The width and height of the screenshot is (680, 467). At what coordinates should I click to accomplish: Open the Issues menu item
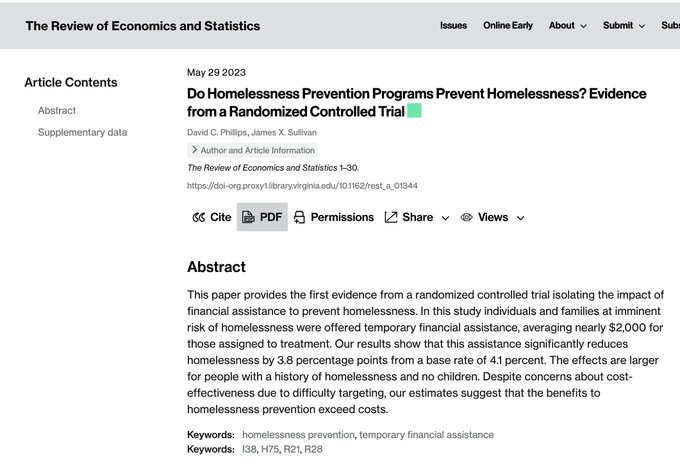(x=453, y=26)
